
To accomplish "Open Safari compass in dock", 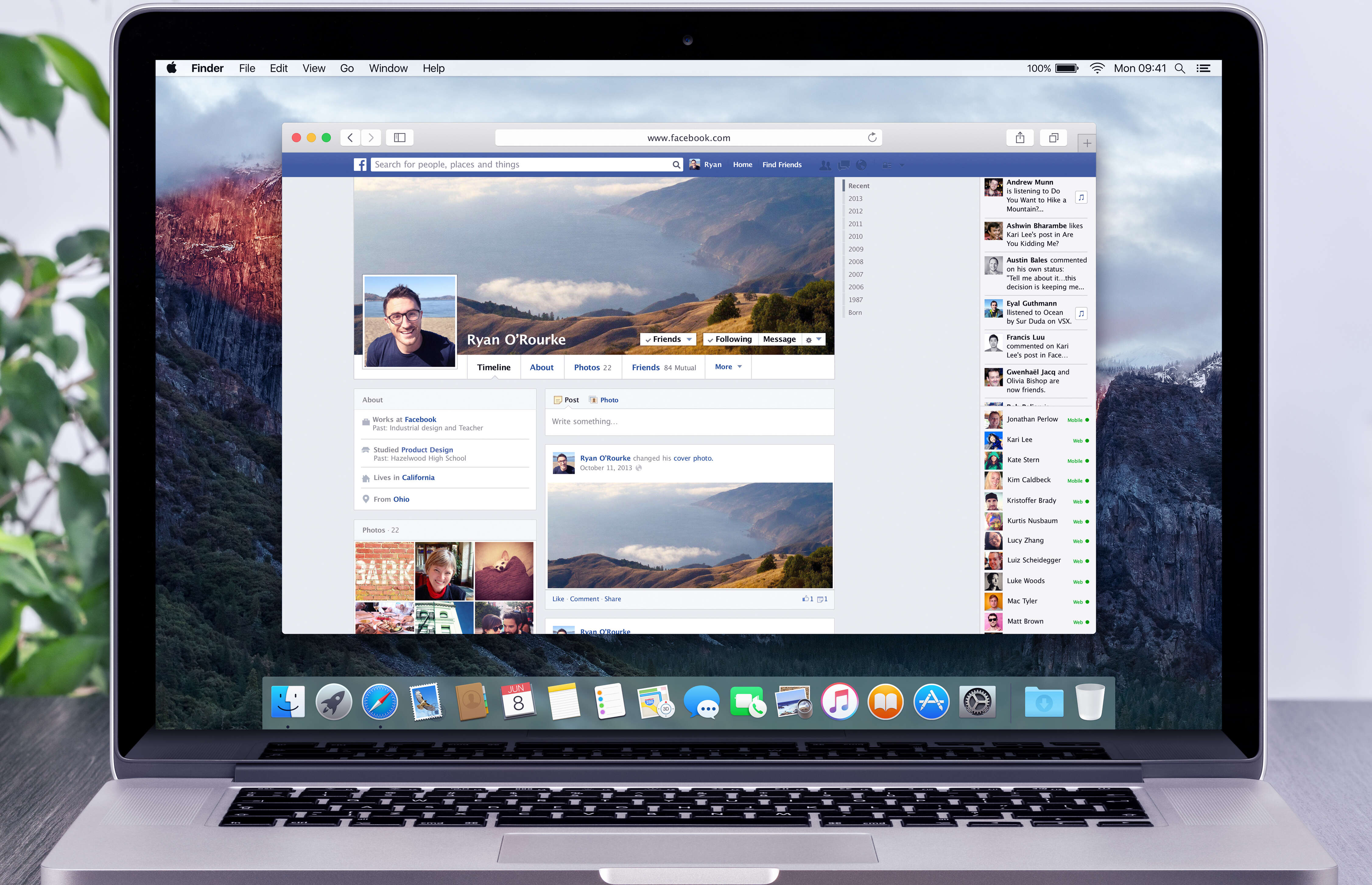I will click(x=379, y=702).
